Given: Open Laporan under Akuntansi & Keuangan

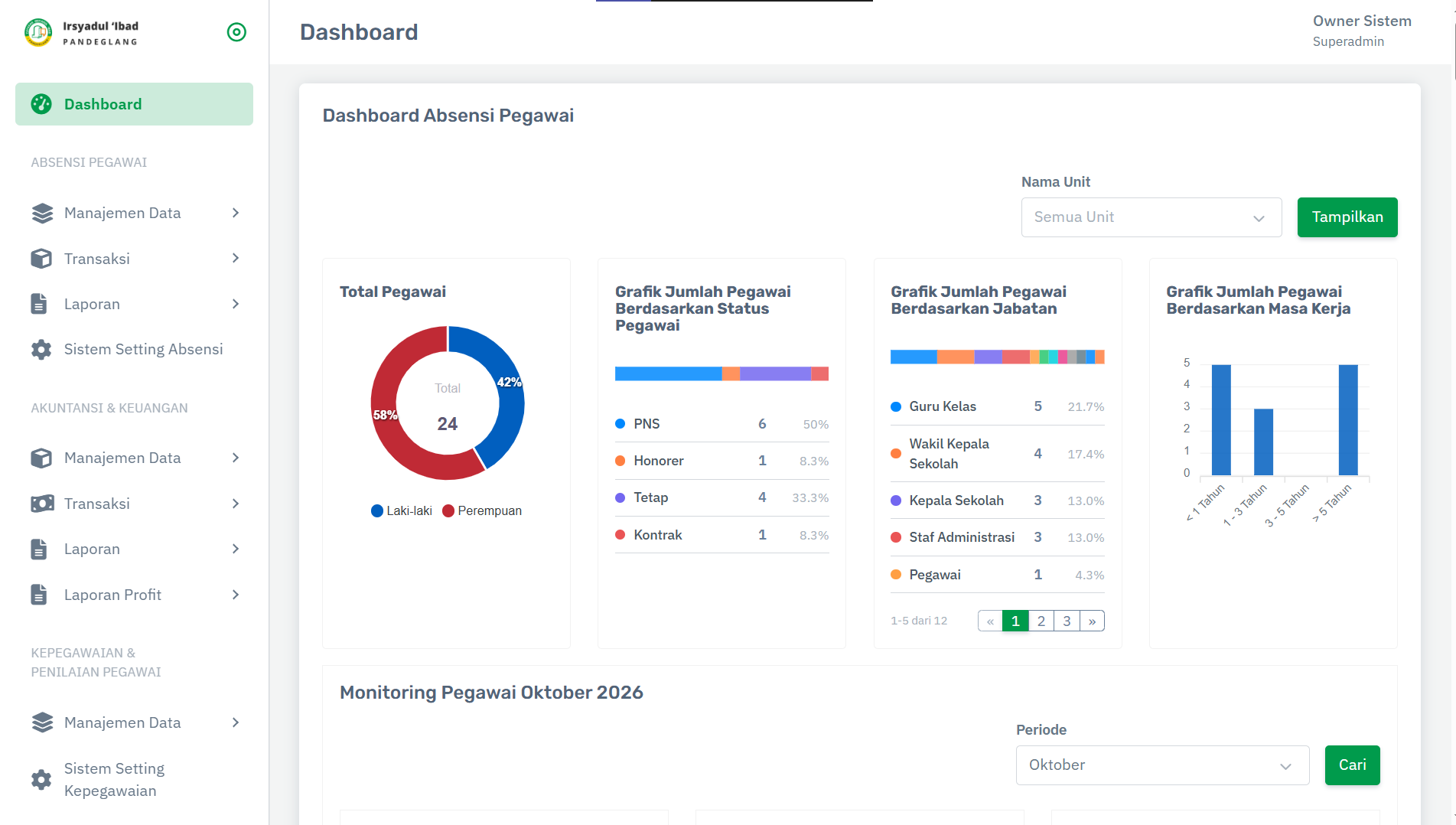Looking at the screenshot, I should coord(134,549).
